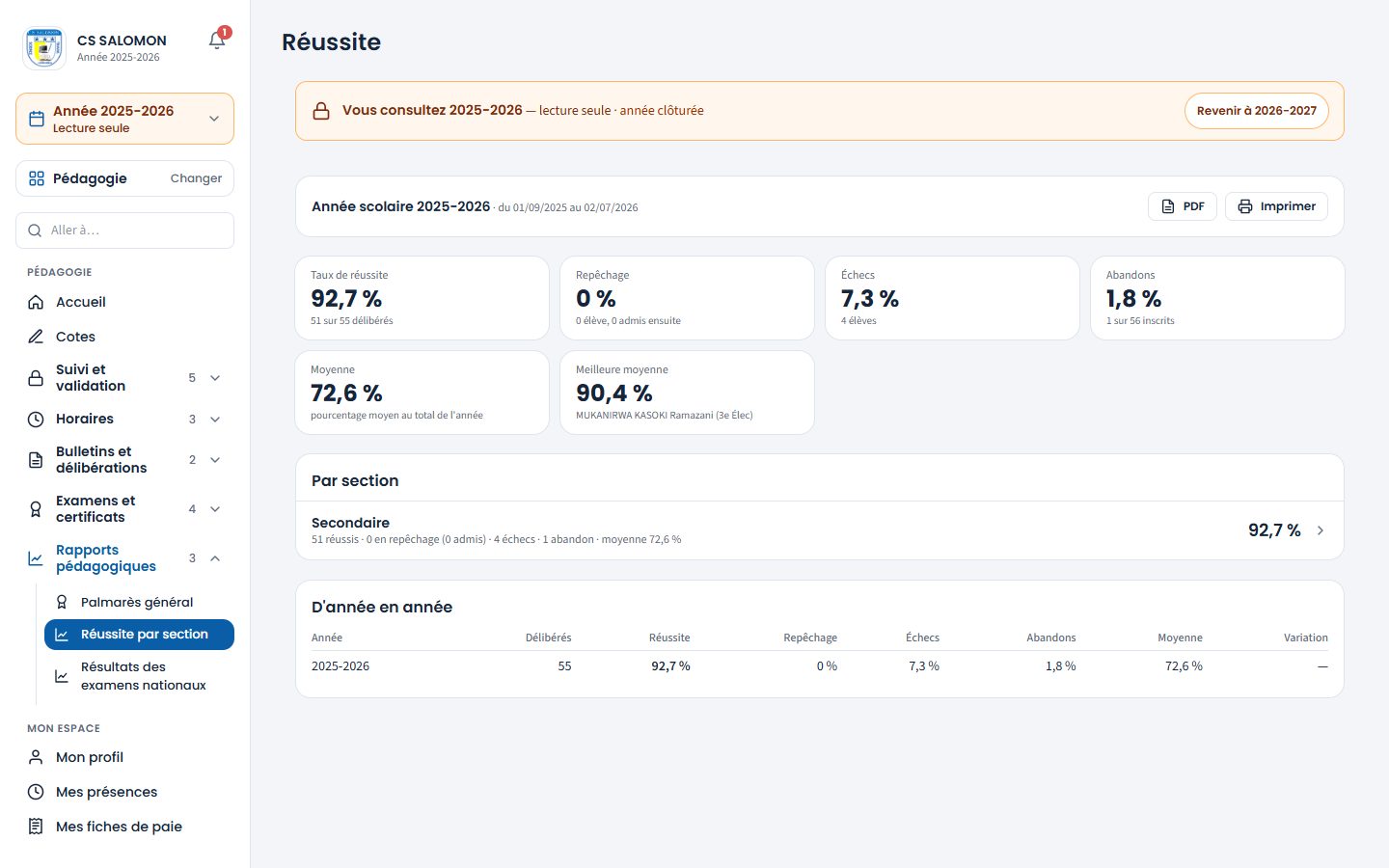Collapse the Rapports pédagogiques submenu

pos(215,558)
